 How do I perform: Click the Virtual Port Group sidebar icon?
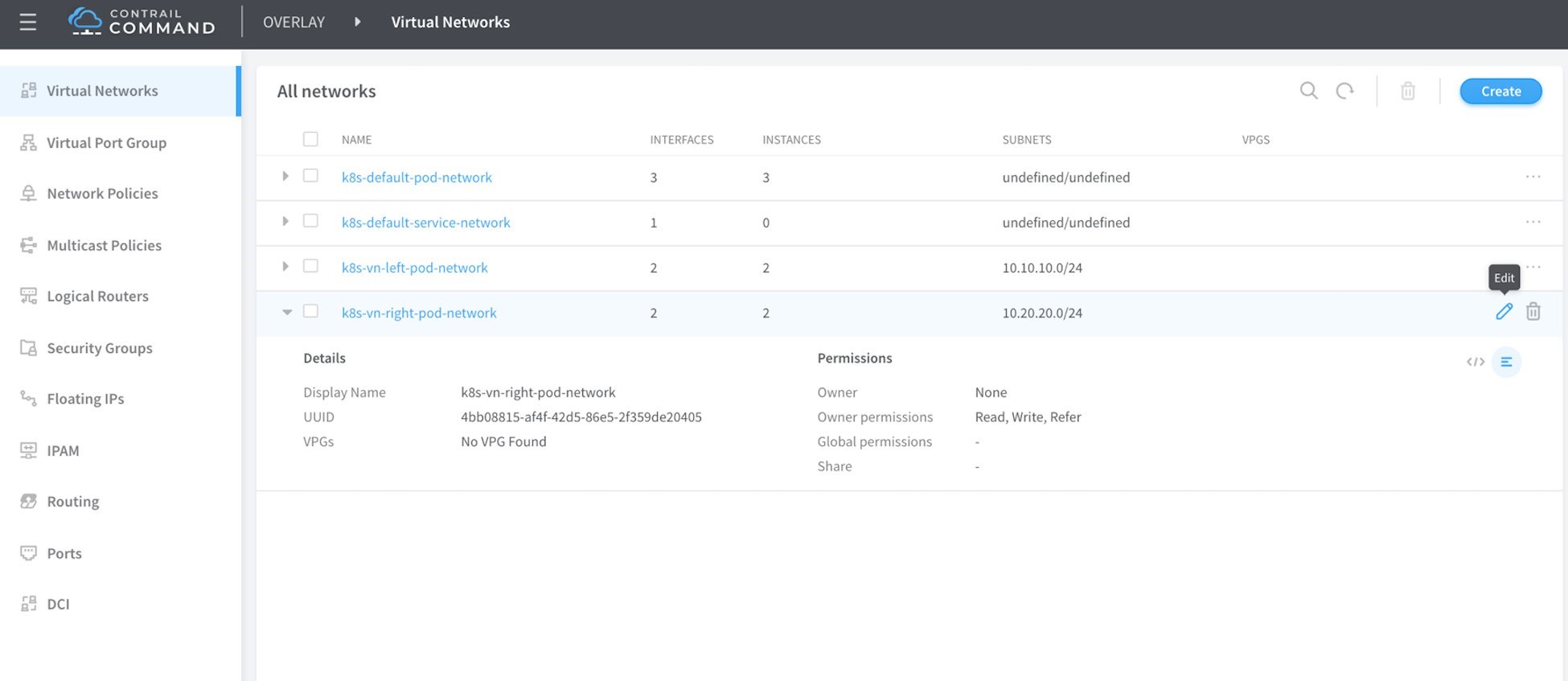tap(29, 142)
